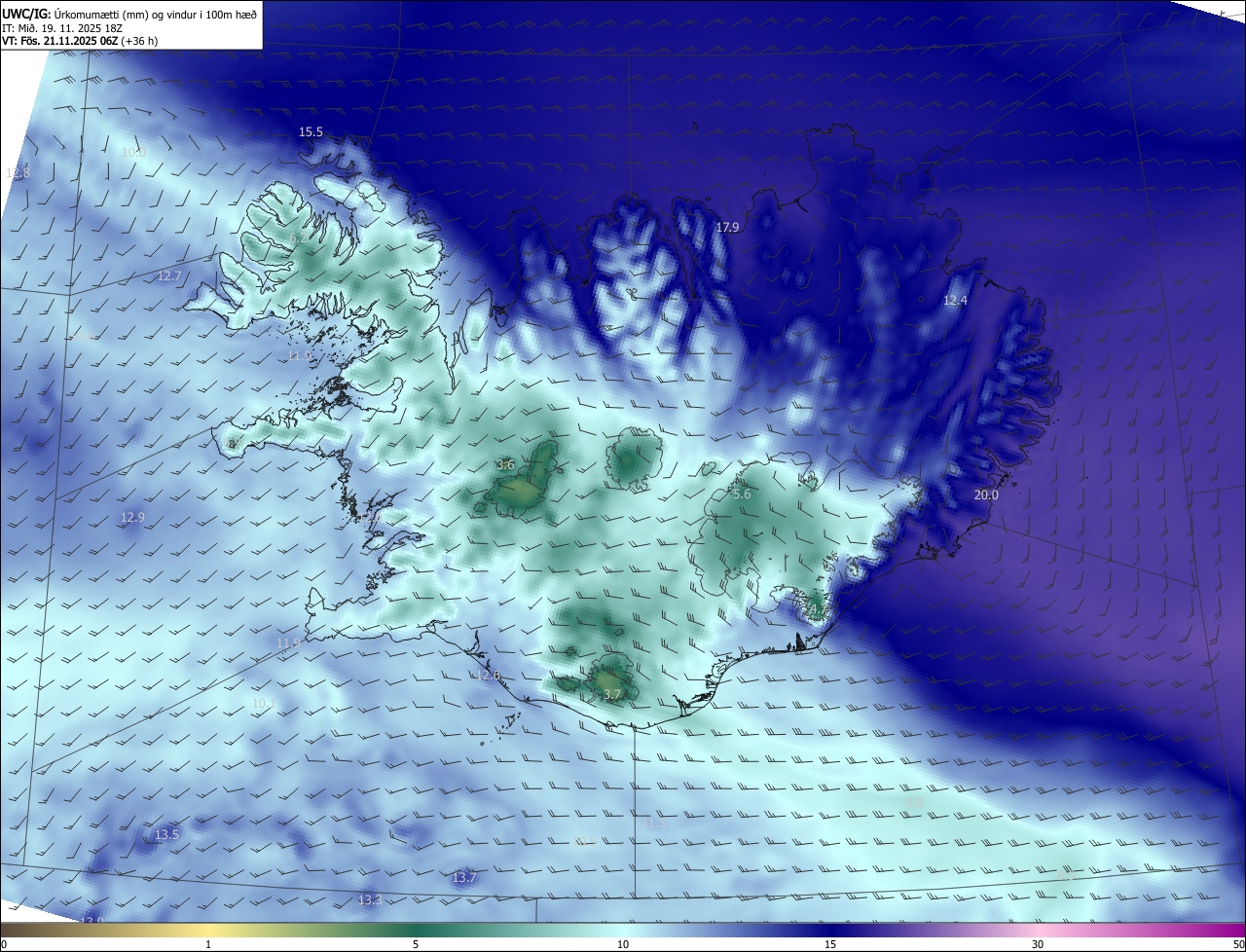Click the 0 tick label on the color scale
The height and width of the screenshot is (952, 1246).
click(4, 944)
